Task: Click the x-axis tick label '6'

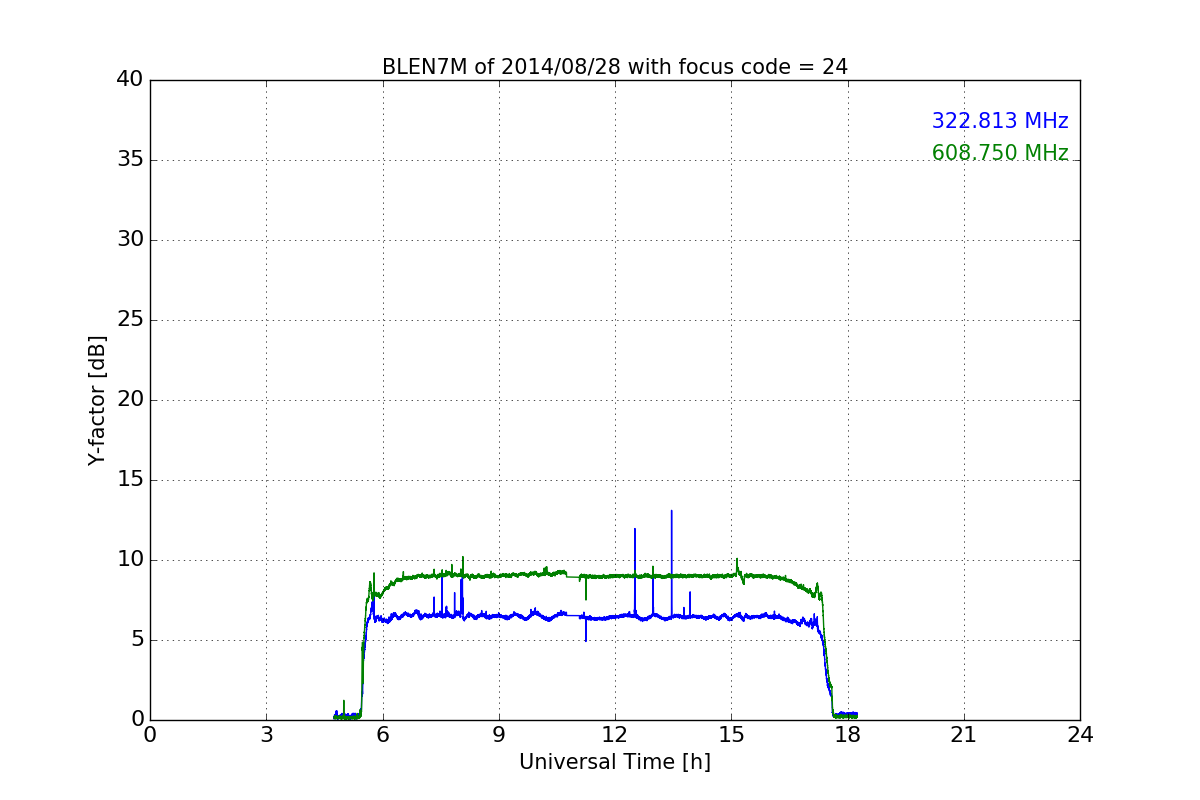Action: point(383,735)
